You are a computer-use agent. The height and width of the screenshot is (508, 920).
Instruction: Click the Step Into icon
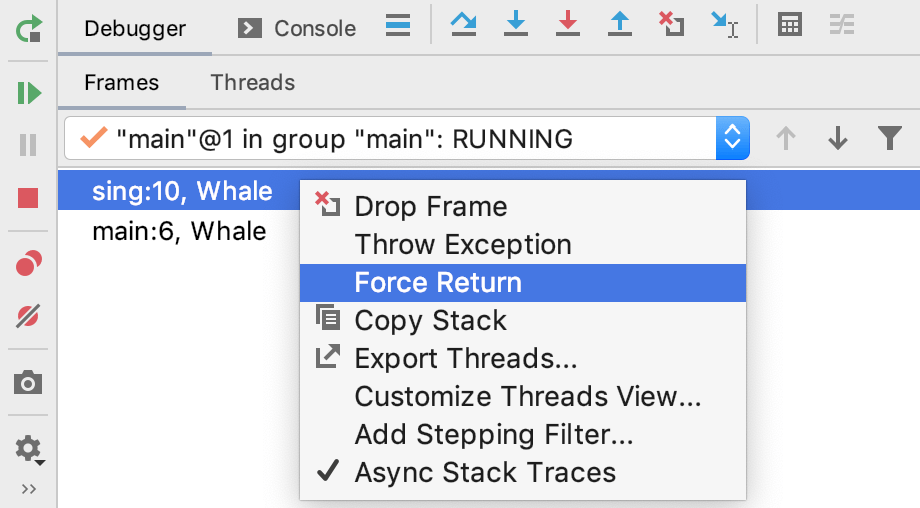click(x=516, y=25)
